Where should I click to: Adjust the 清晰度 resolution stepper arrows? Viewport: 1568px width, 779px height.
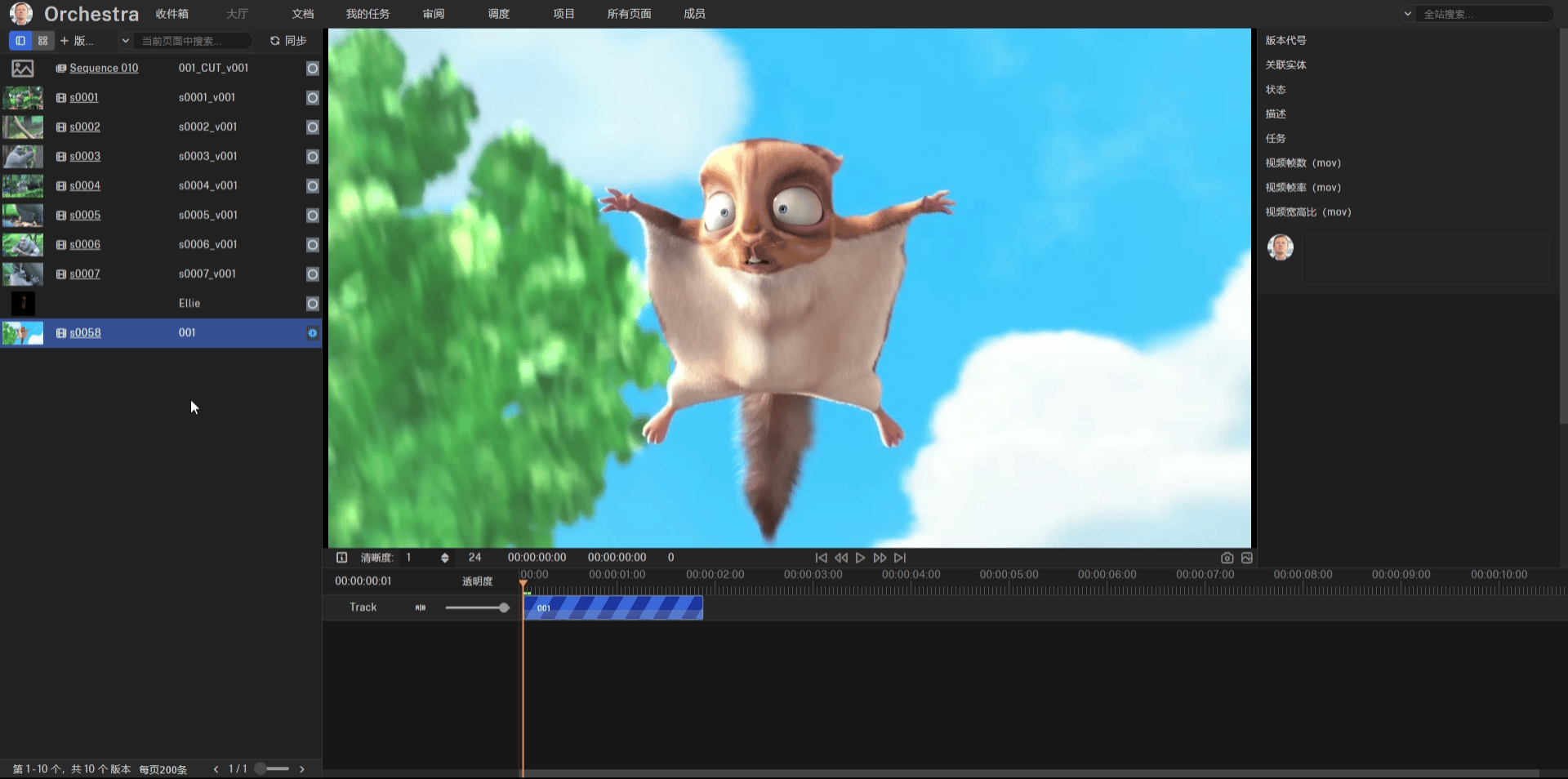444,558
